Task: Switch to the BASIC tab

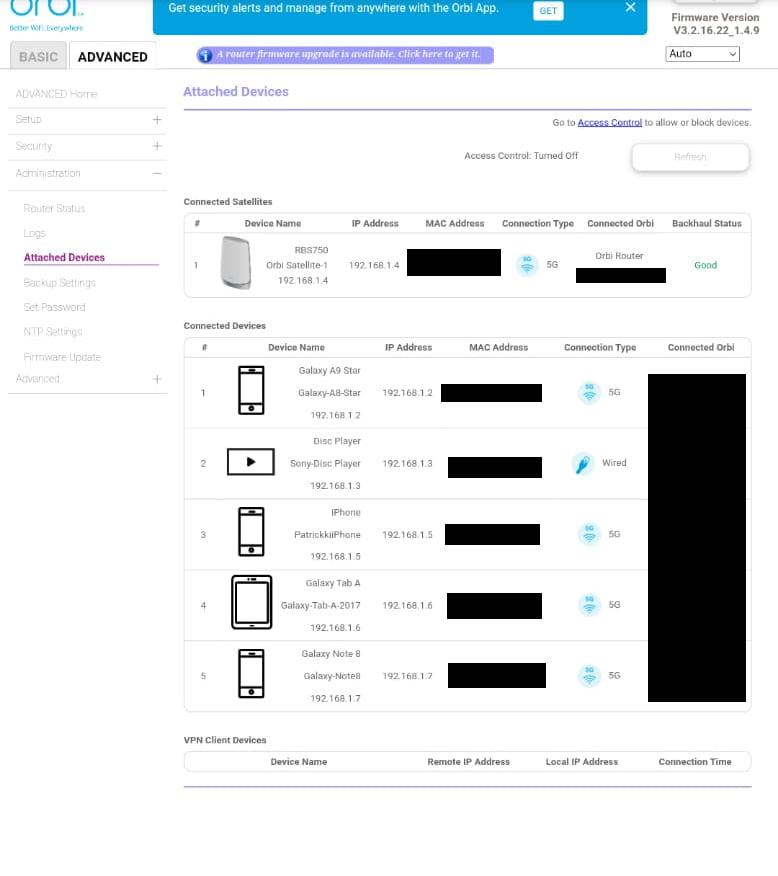Action: [39, 56]
